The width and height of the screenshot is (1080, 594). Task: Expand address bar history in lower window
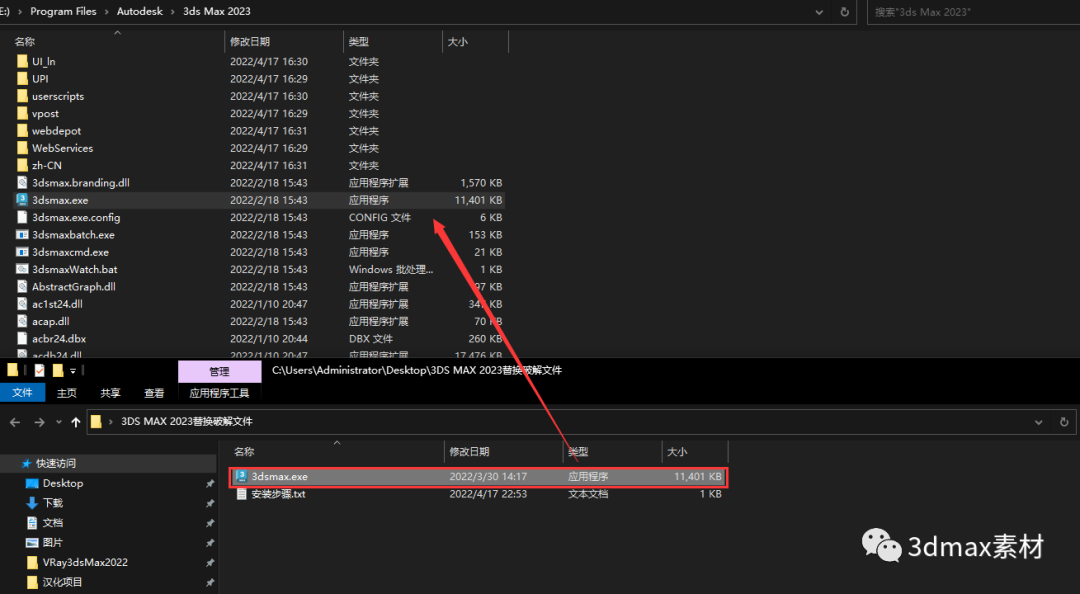1039,422
